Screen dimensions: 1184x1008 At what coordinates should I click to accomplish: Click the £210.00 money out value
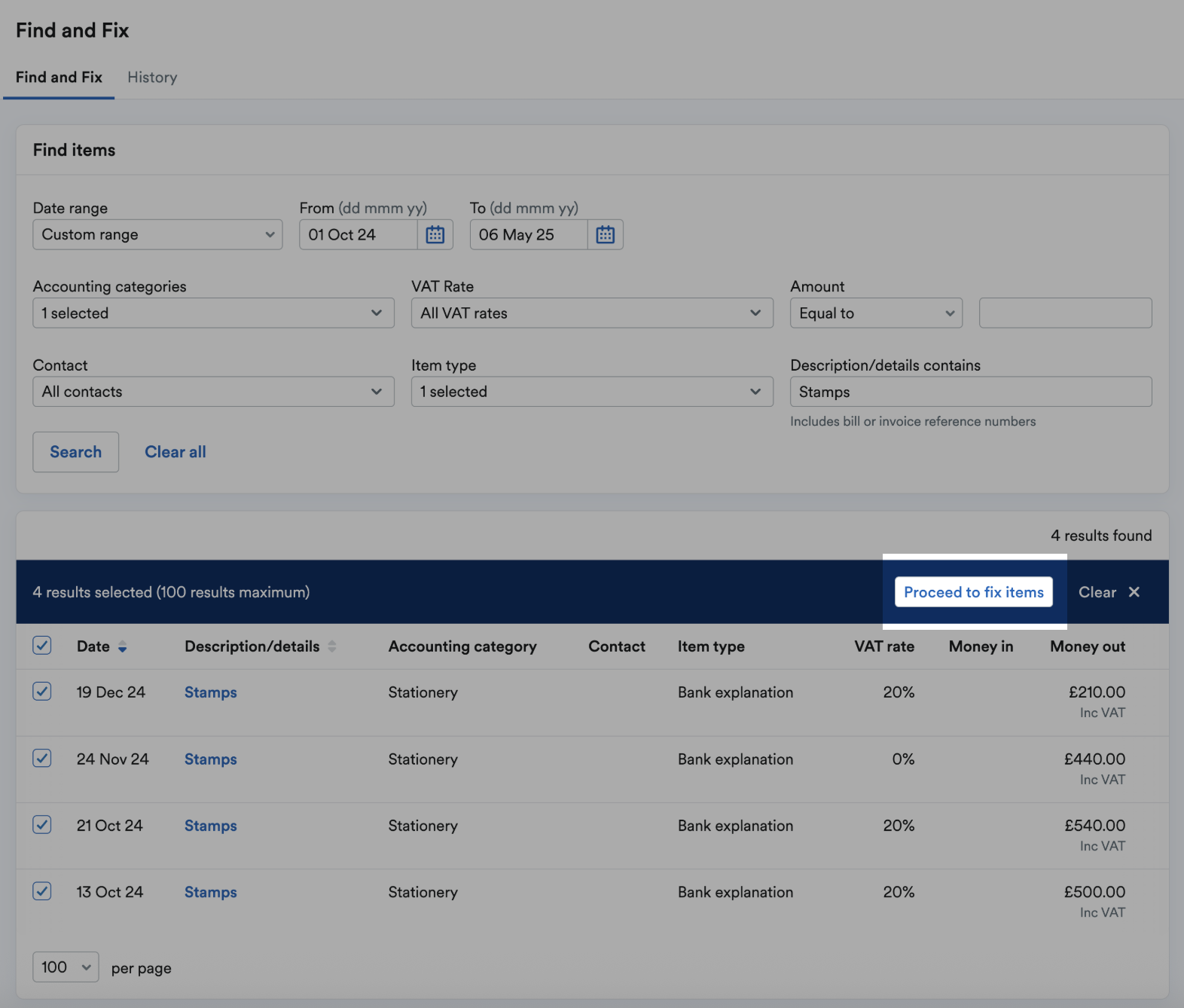(1097, 692)
